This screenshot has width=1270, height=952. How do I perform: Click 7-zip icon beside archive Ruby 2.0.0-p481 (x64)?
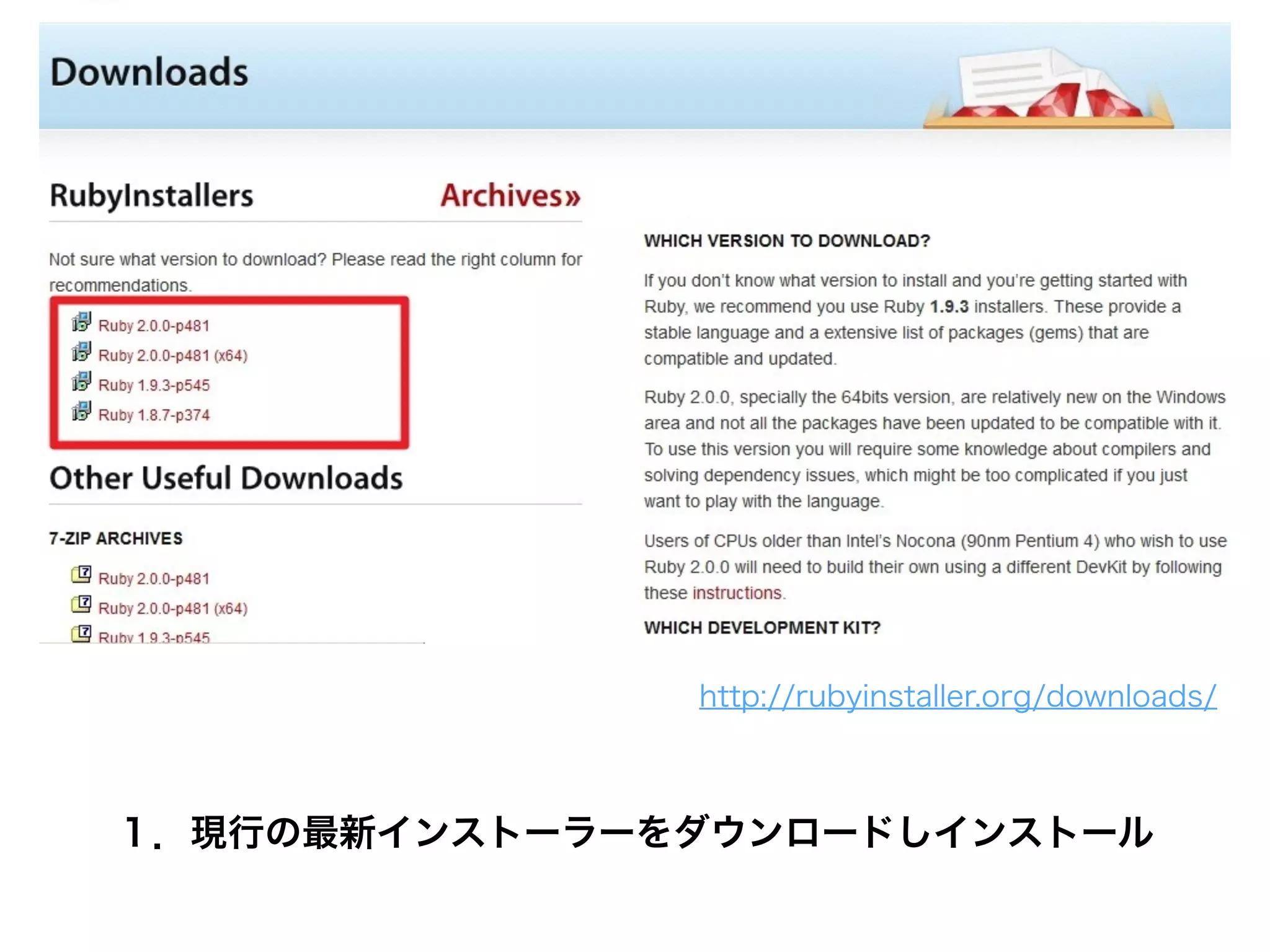point(81,604)
